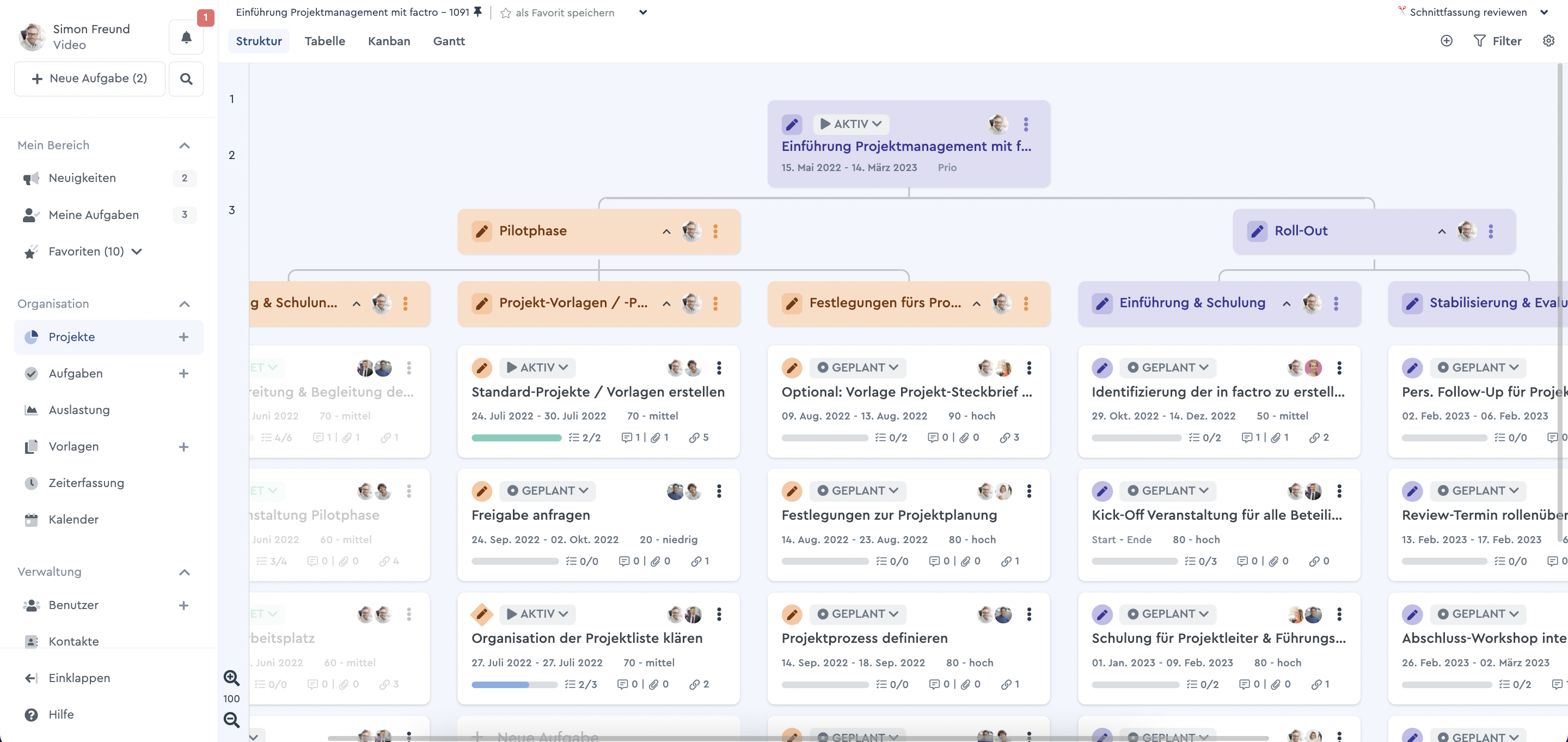
Task: Click link count icon on Standard-Projekte card
Action: pyautogui.click(x=694, y=437)
